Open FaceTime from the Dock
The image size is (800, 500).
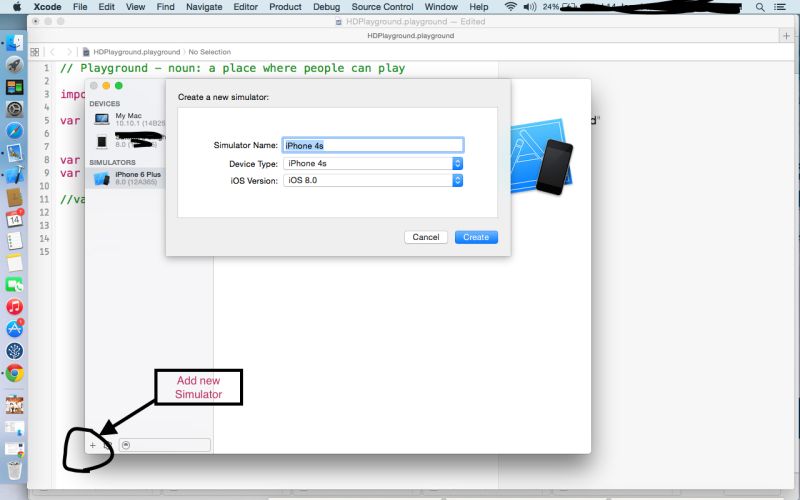point(14,285)
